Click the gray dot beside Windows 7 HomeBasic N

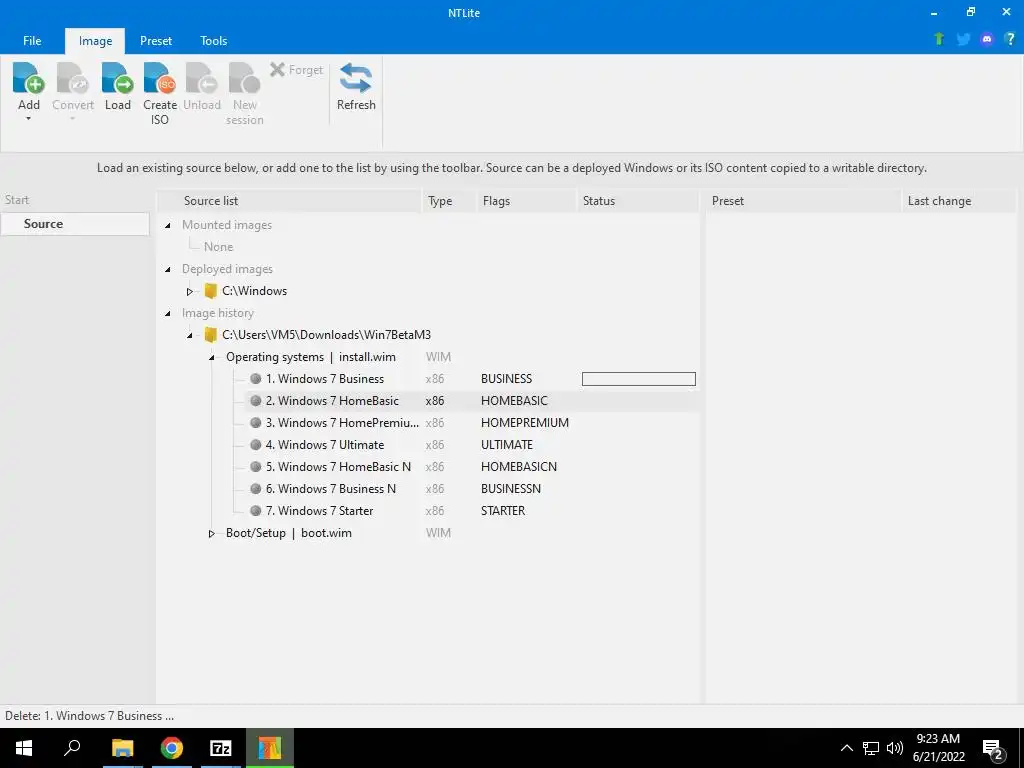tap(255, 467)
